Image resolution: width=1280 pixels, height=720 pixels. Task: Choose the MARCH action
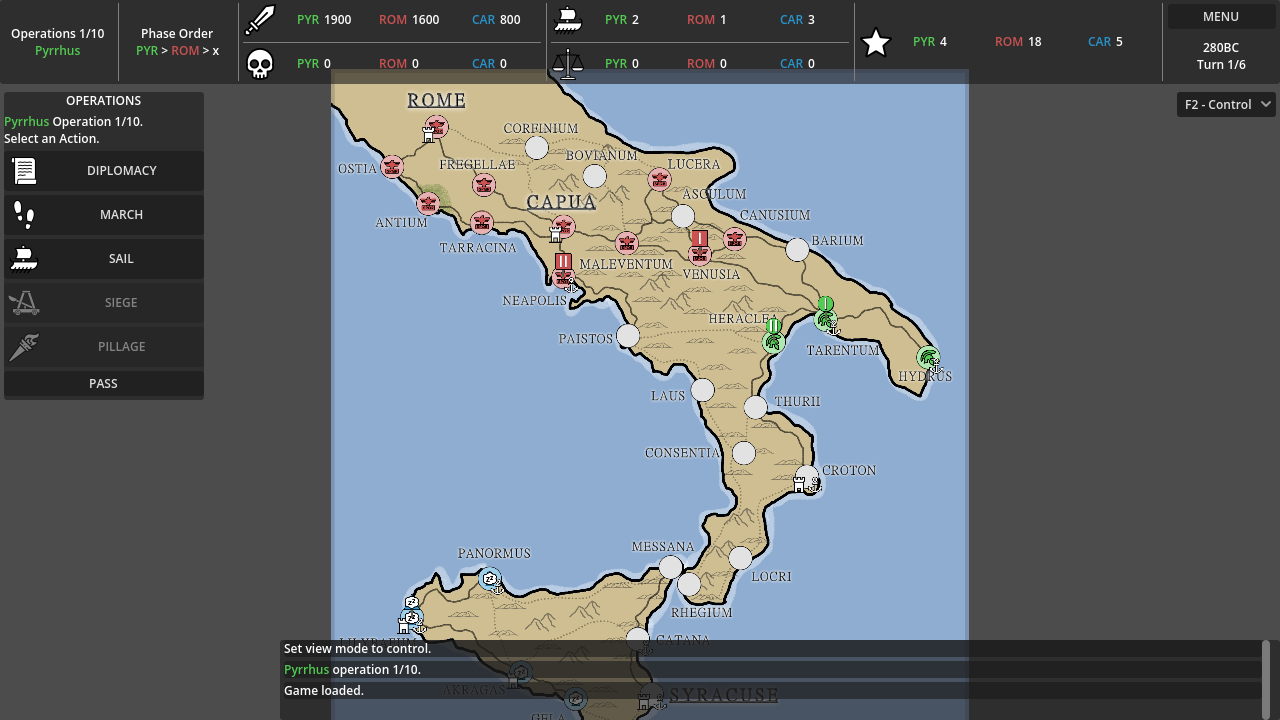(104, 215)
